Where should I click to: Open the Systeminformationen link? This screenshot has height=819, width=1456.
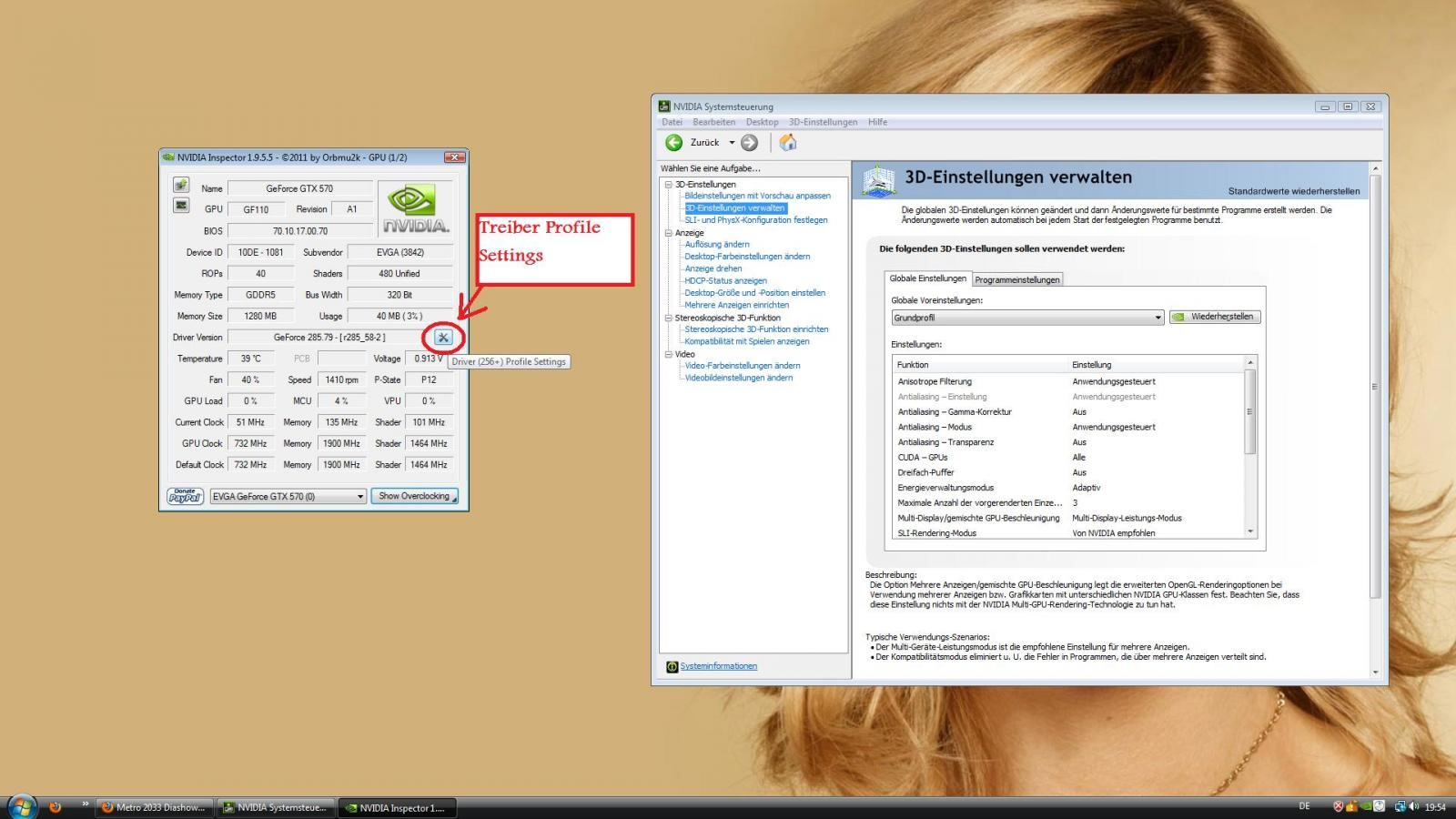pos(718,666)
